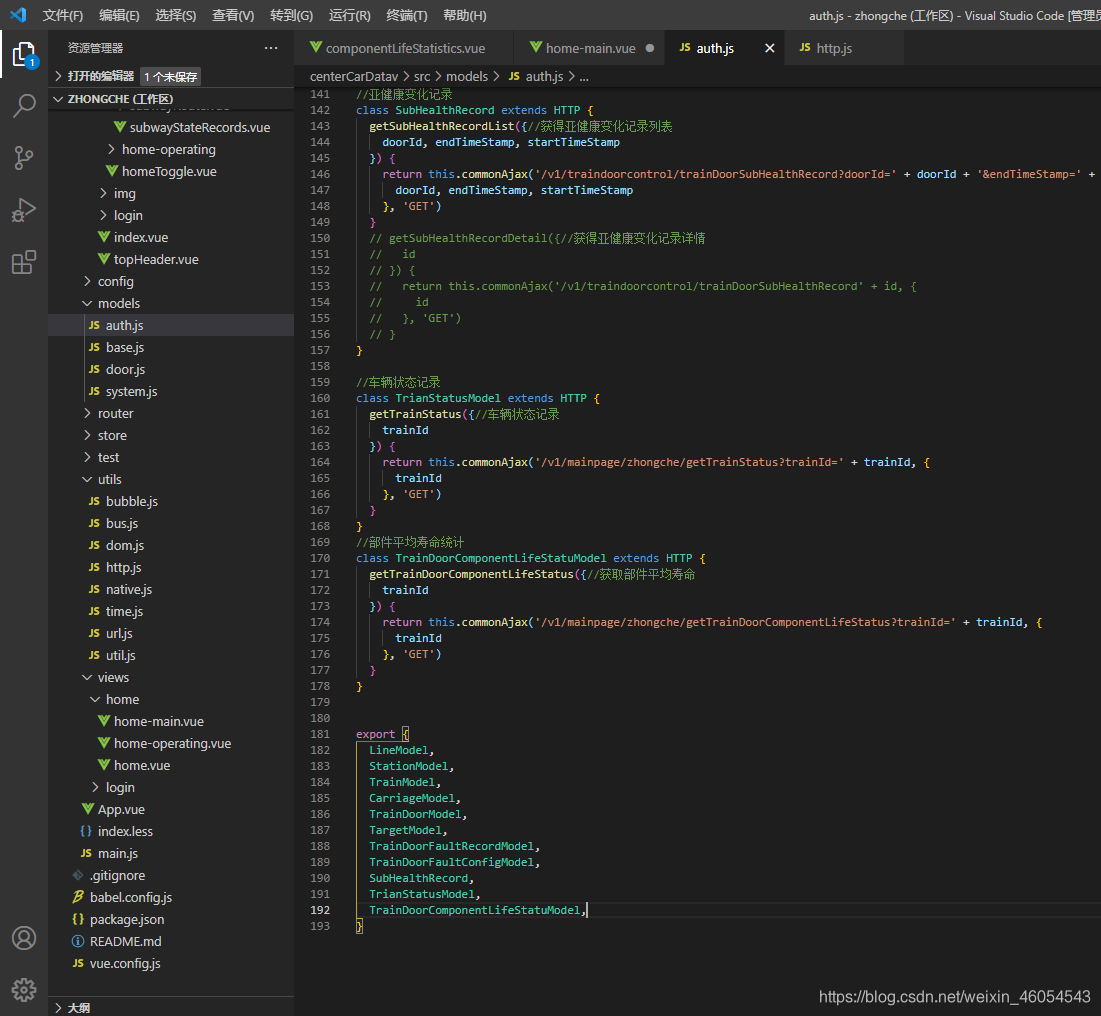Open 转到(G) menu
The width and height of the screenshot is (1101, 1016).
(x=291, y=15)
